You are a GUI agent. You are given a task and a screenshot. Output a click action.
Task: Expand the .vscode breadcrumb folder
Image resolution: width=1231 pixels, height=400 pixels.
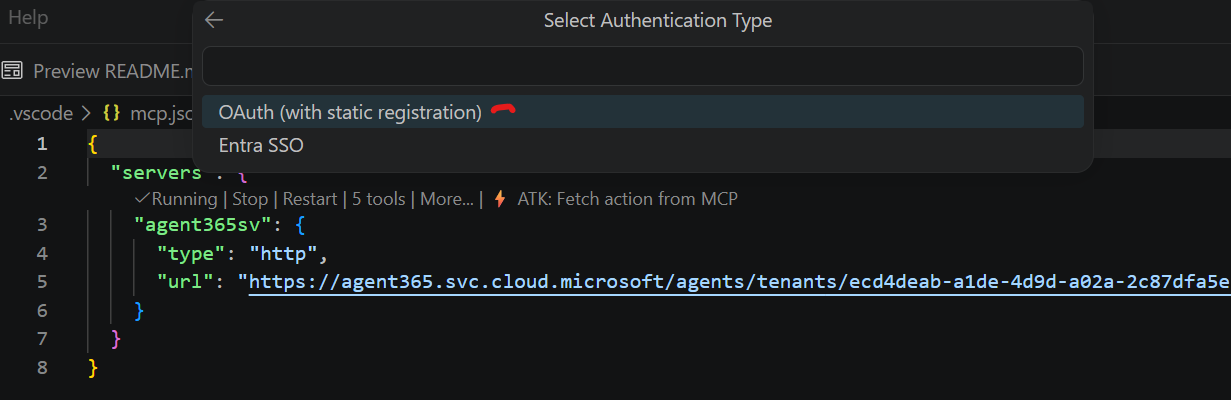[40, 113]
